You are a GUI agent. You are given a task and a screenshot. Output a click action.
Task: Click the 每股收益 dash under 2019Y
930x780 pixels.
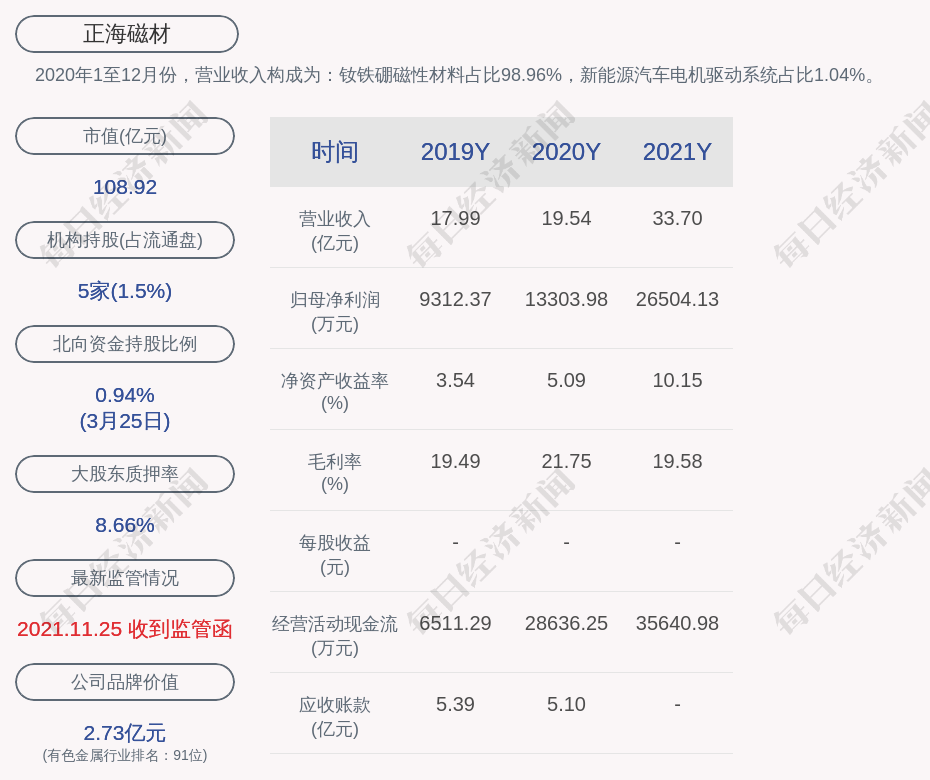pyautogui.click(x=455, y=542)
